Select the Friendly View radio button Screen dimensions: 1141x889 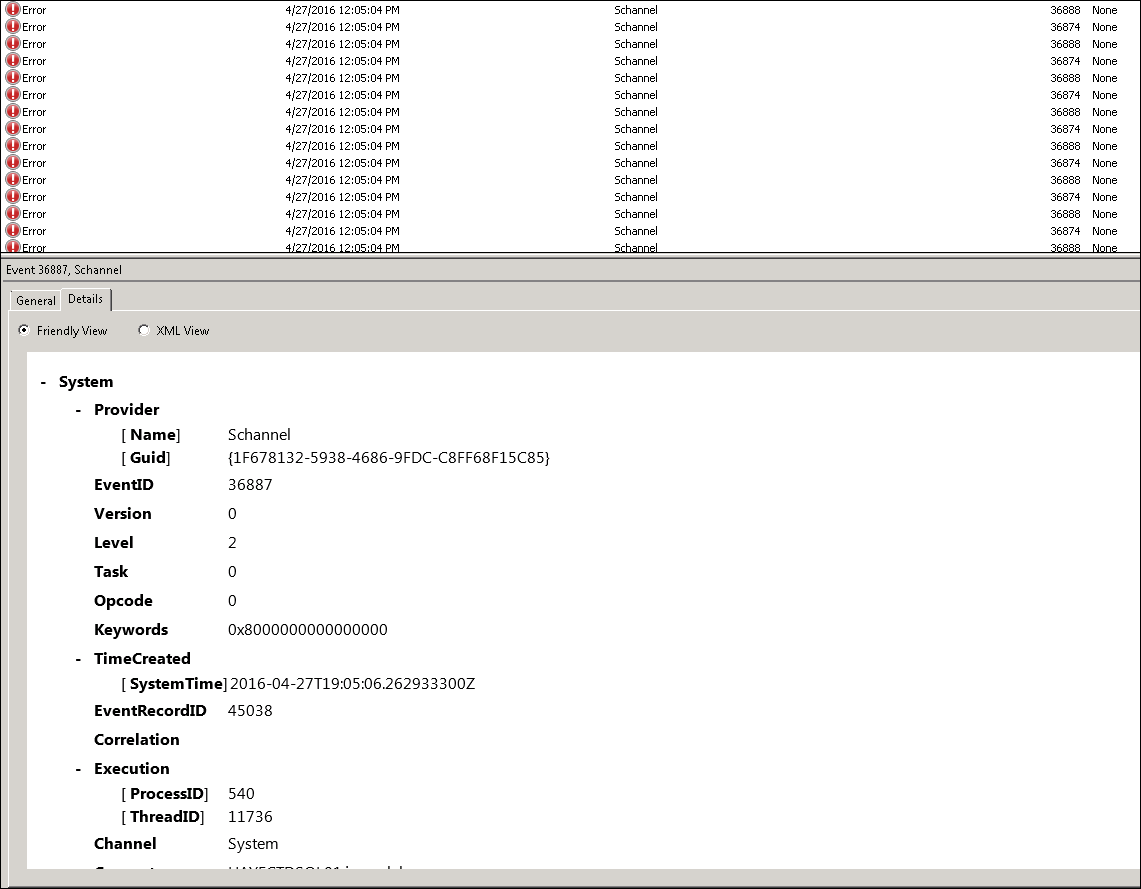click(x=24, y=330)
